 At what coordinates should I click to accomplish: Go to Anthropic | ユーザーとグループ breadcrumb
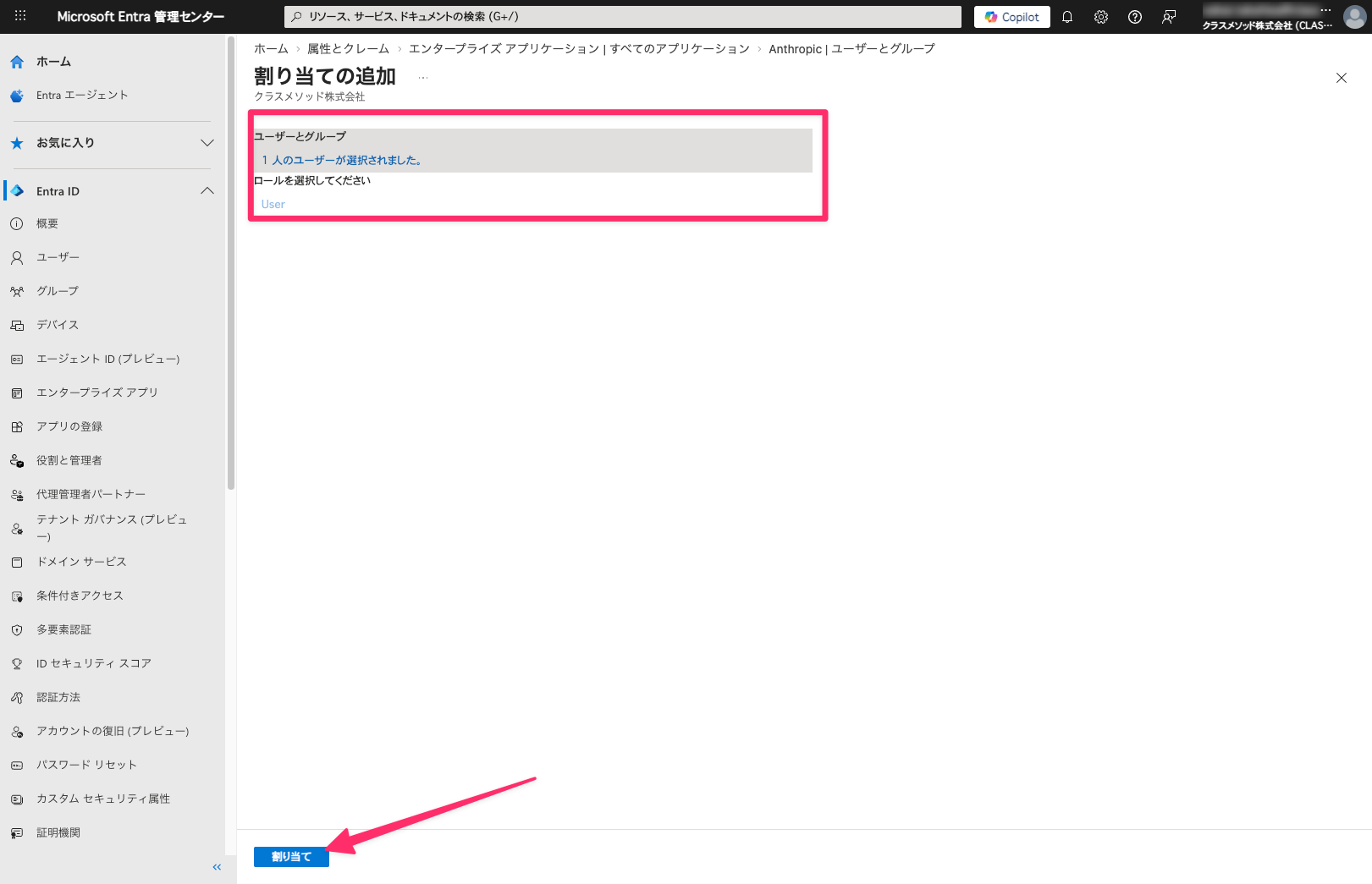(x=851, y=49)
